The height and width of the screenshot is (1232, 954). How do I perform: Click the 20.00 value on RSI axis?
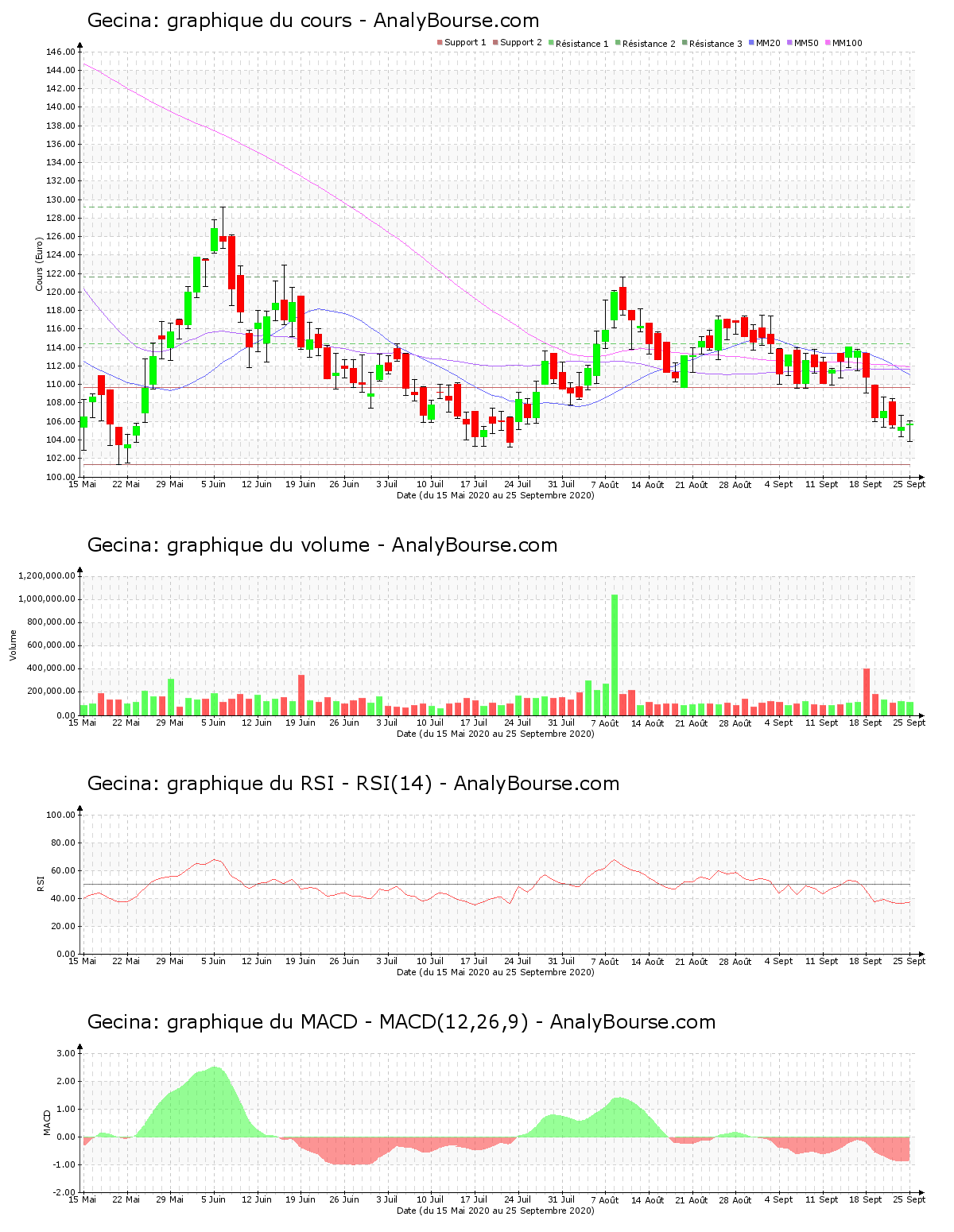pyautogui.click(x=63, y=926)
